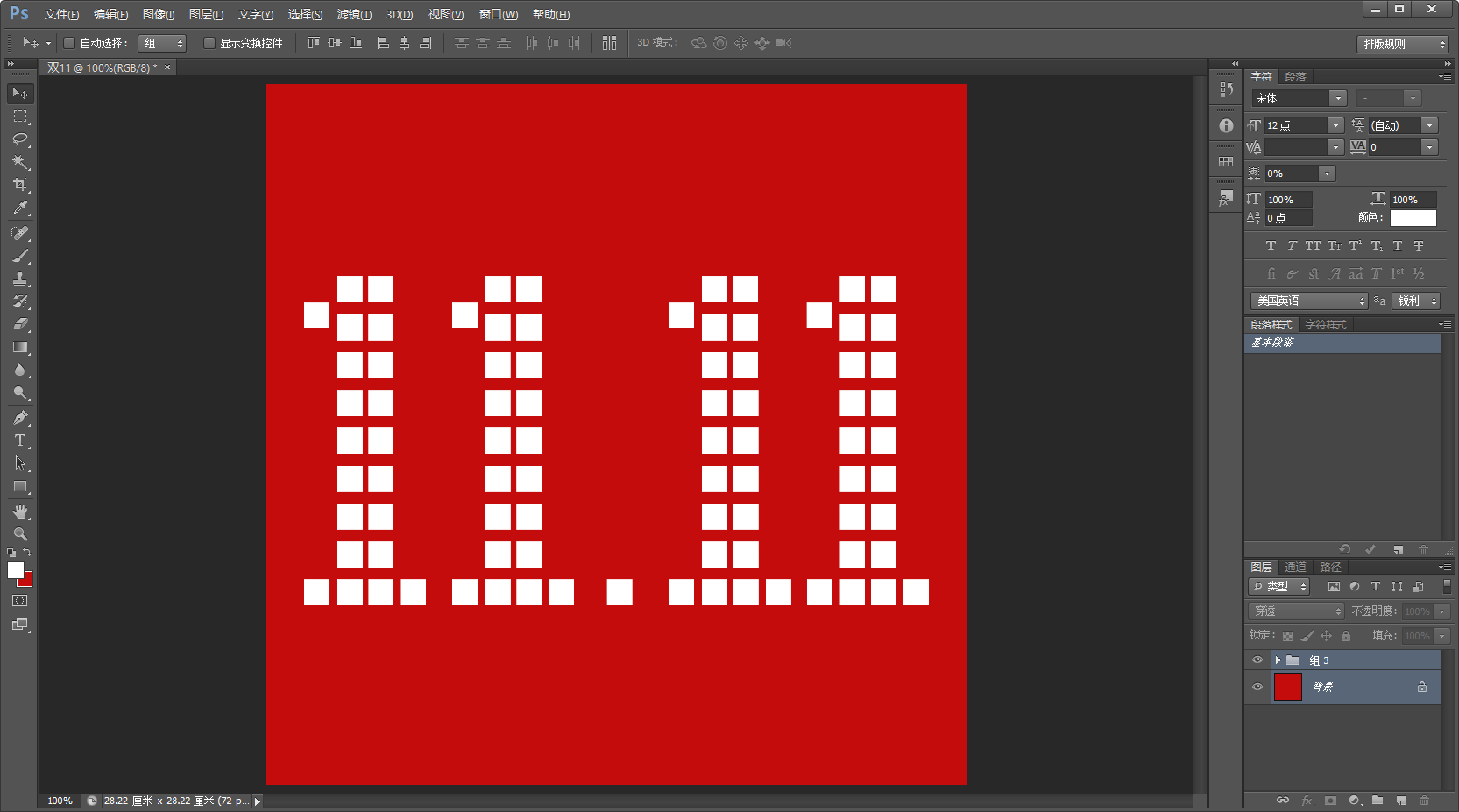Viewport: 1459px width, 812px height.
Task: Click the 背景 layer thumbnail
Action: (x=1287, y=687)
